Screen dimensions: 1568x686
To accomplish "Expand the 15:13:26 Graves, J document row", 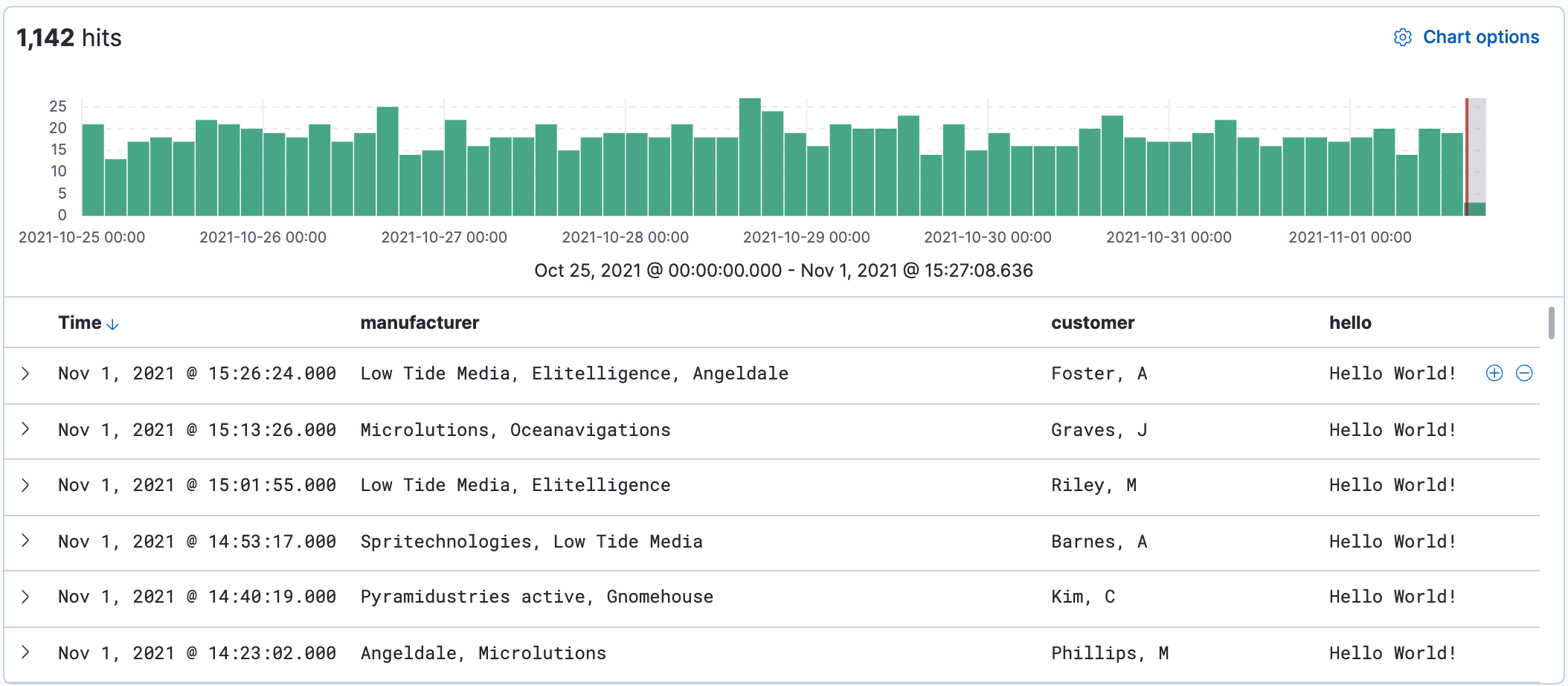I will (x=26, y=429).
